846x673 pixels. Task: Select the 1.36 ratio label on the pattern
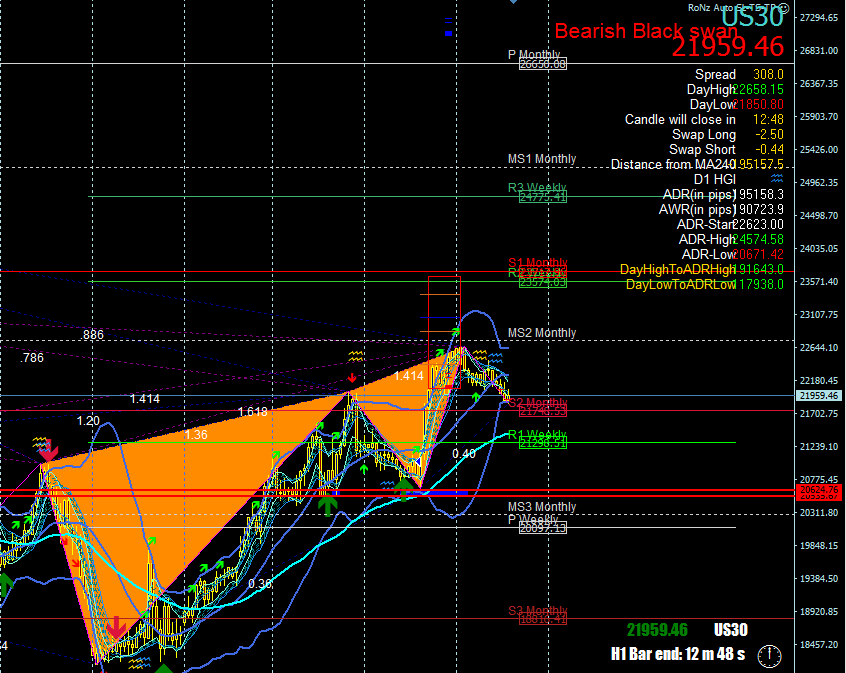pos(196,435)
